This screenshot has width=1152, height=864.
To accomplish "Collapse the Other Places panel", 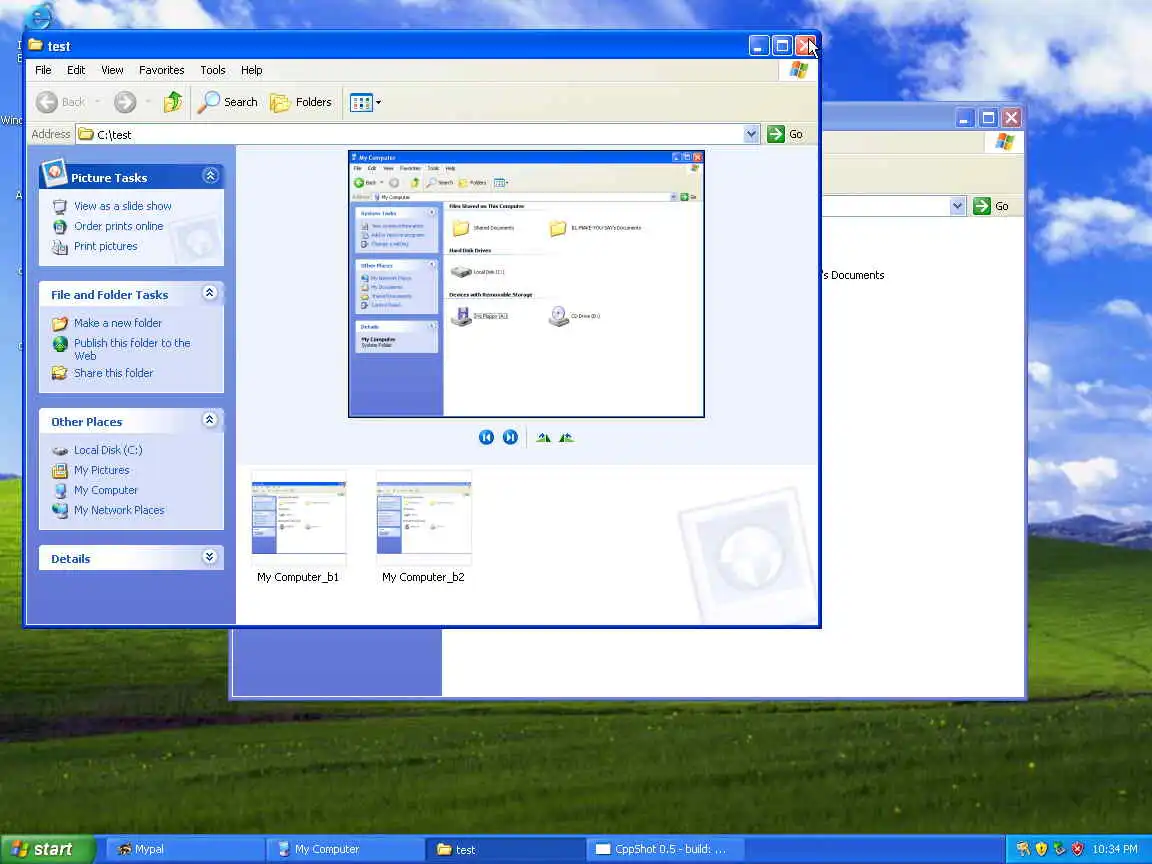I will 209,420.
